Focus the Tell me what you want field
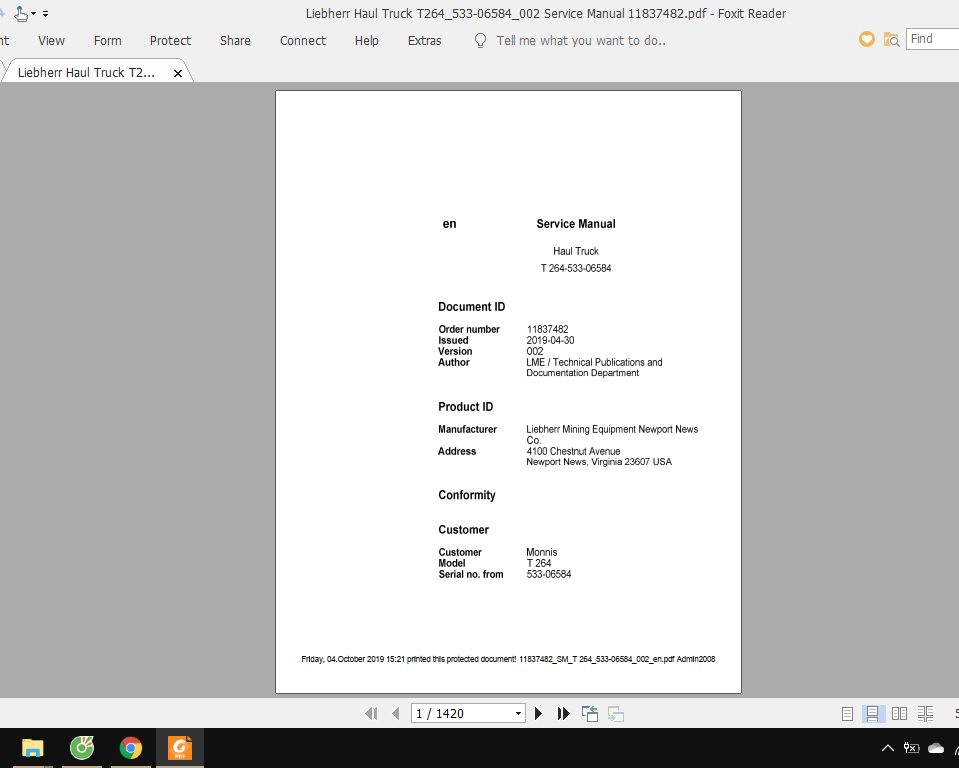This screenshot has height=768, width=959. pos(581,40)
